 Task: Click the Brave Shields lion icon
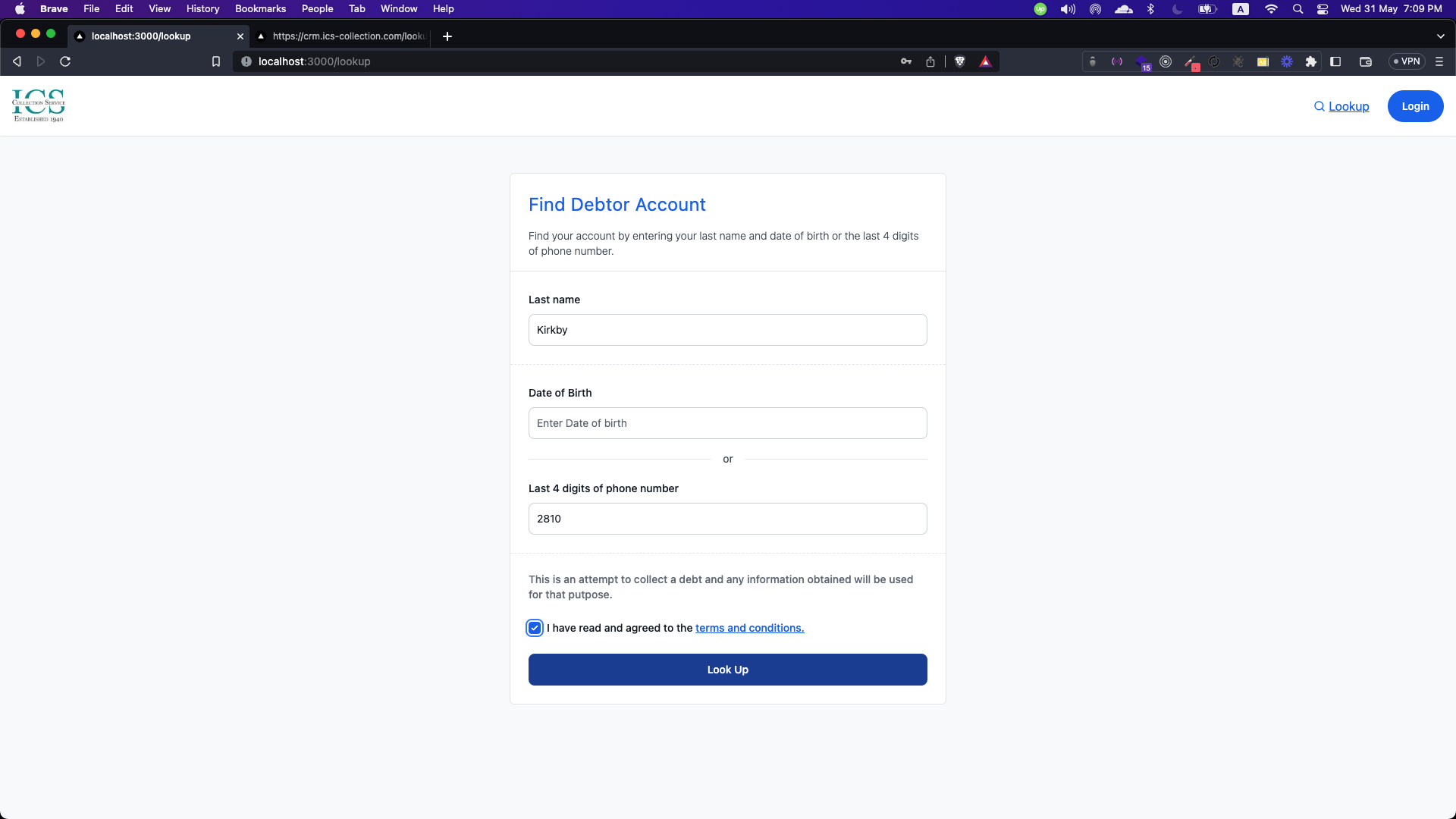point(960,61)
